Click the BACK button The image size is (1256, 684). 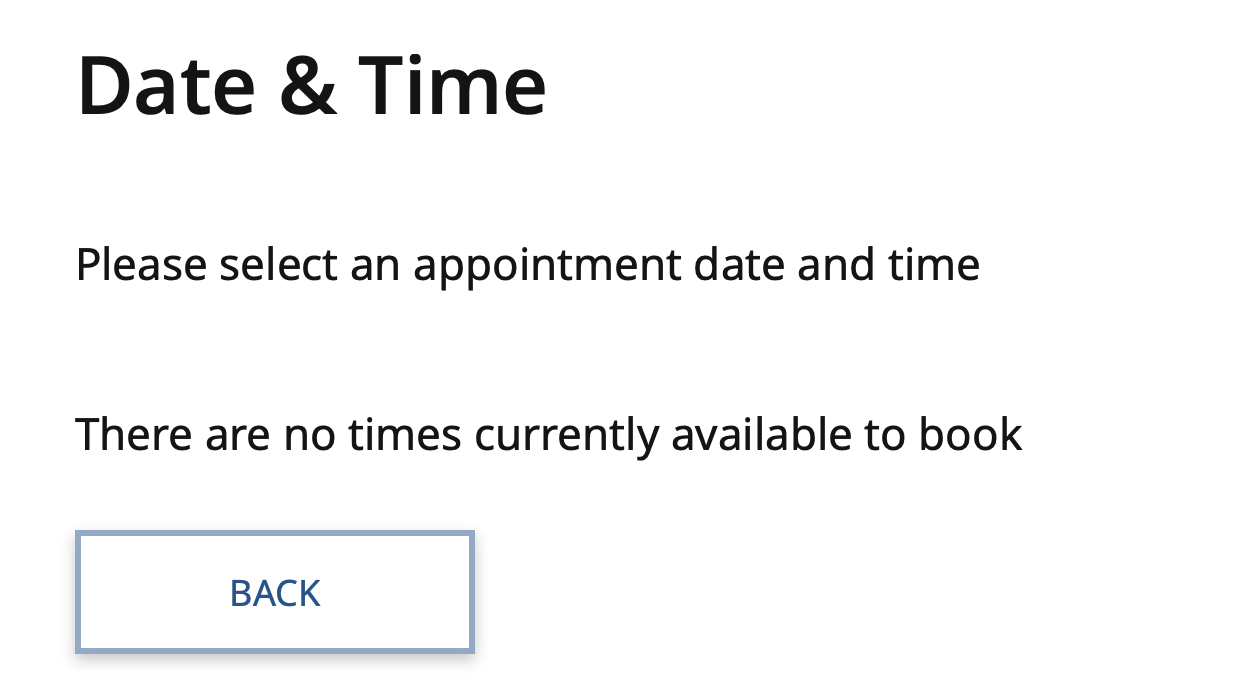pos(274,593)
